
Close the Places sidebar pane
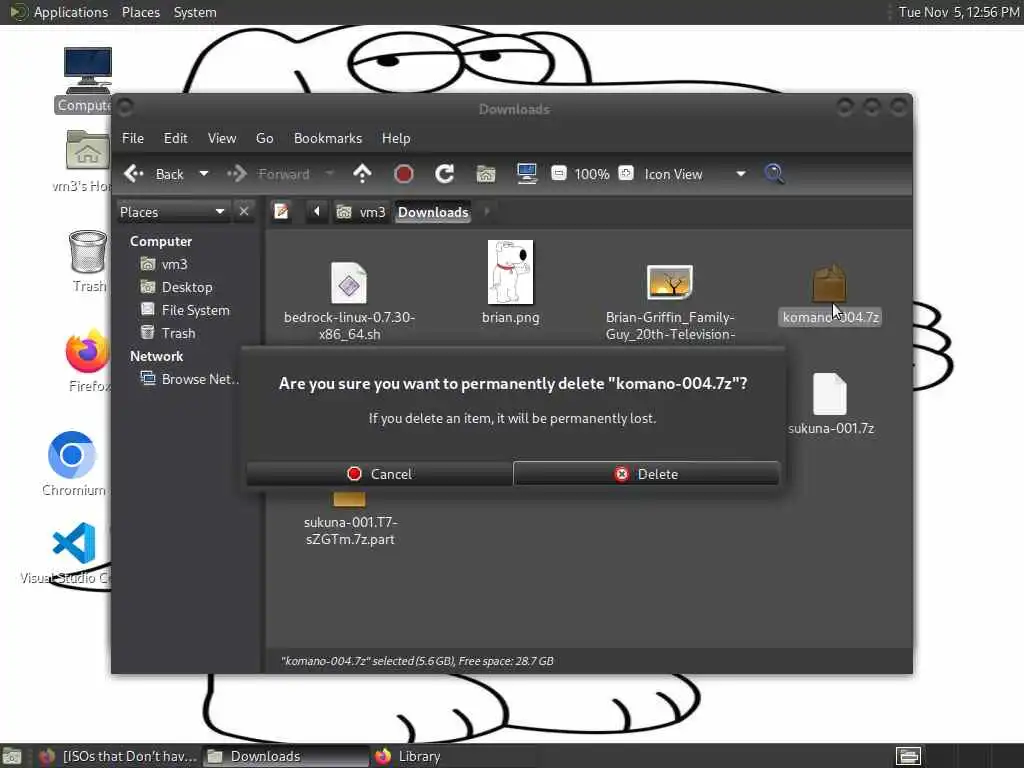pyautogui.click(x=244, y=212)
